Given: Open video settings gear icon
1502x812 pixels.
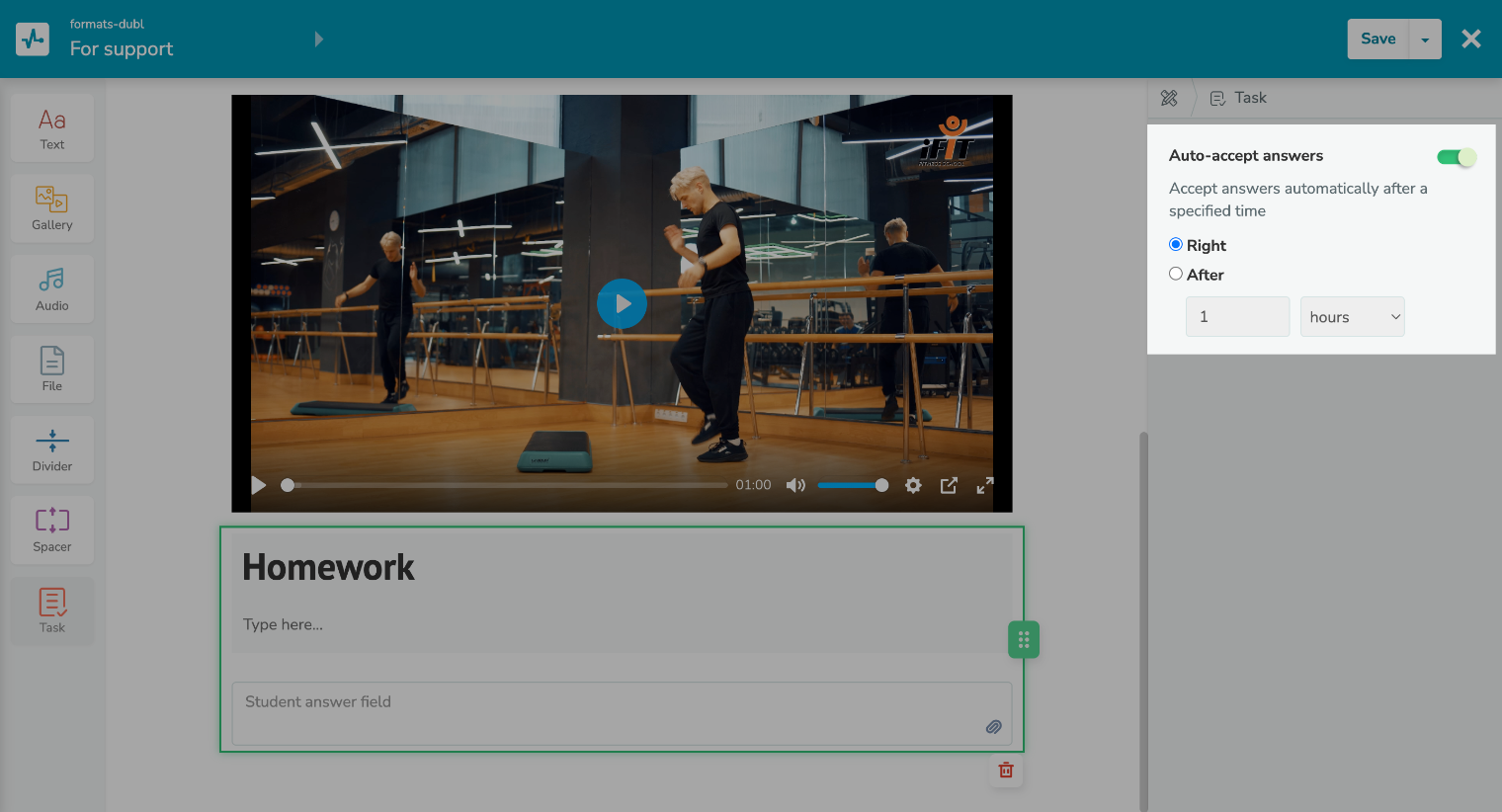Looking at the screenshot, I should point(913,485).
